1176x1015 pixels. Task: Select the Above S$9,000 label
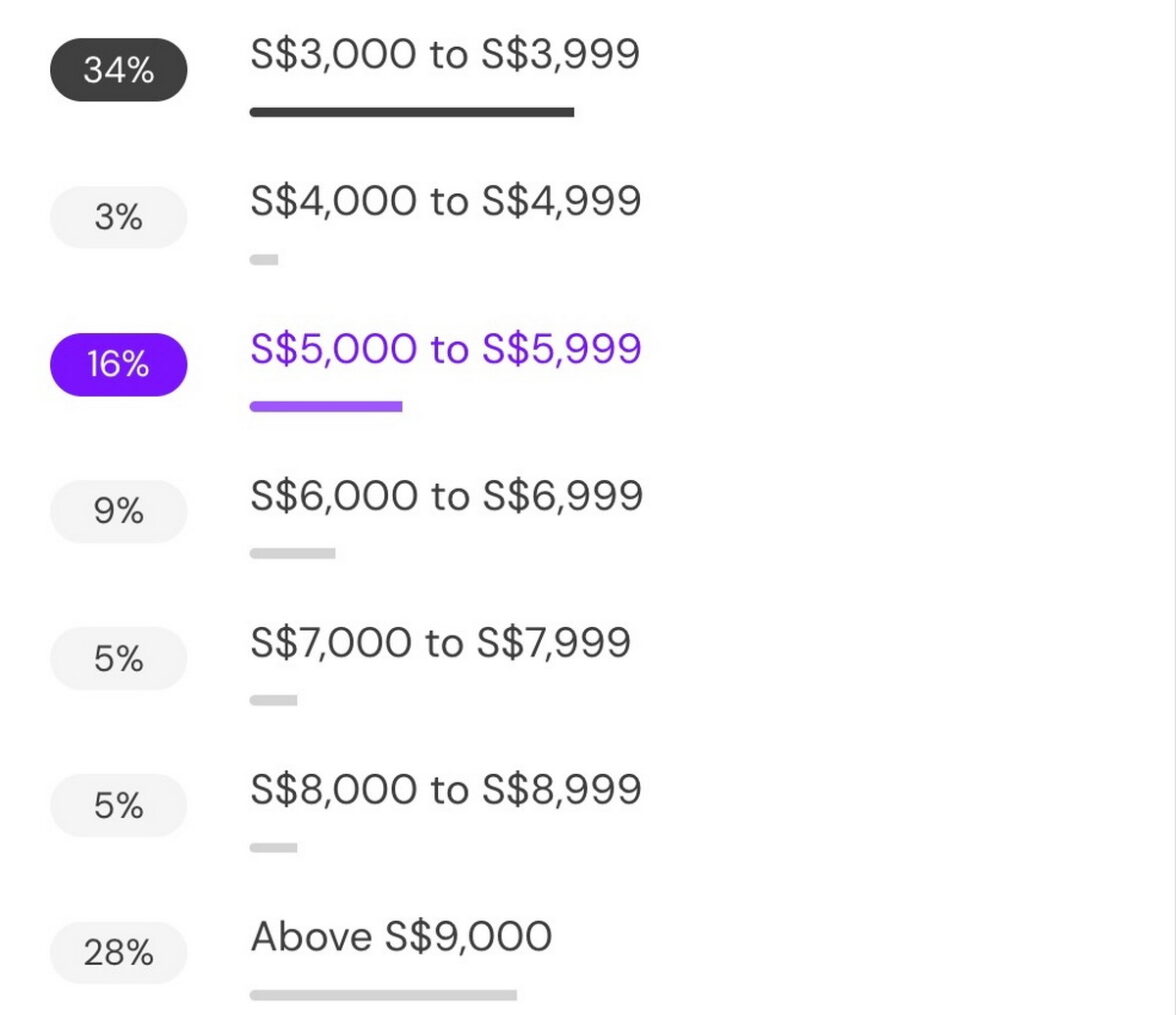pyautogui.click(x=401, y=936)
